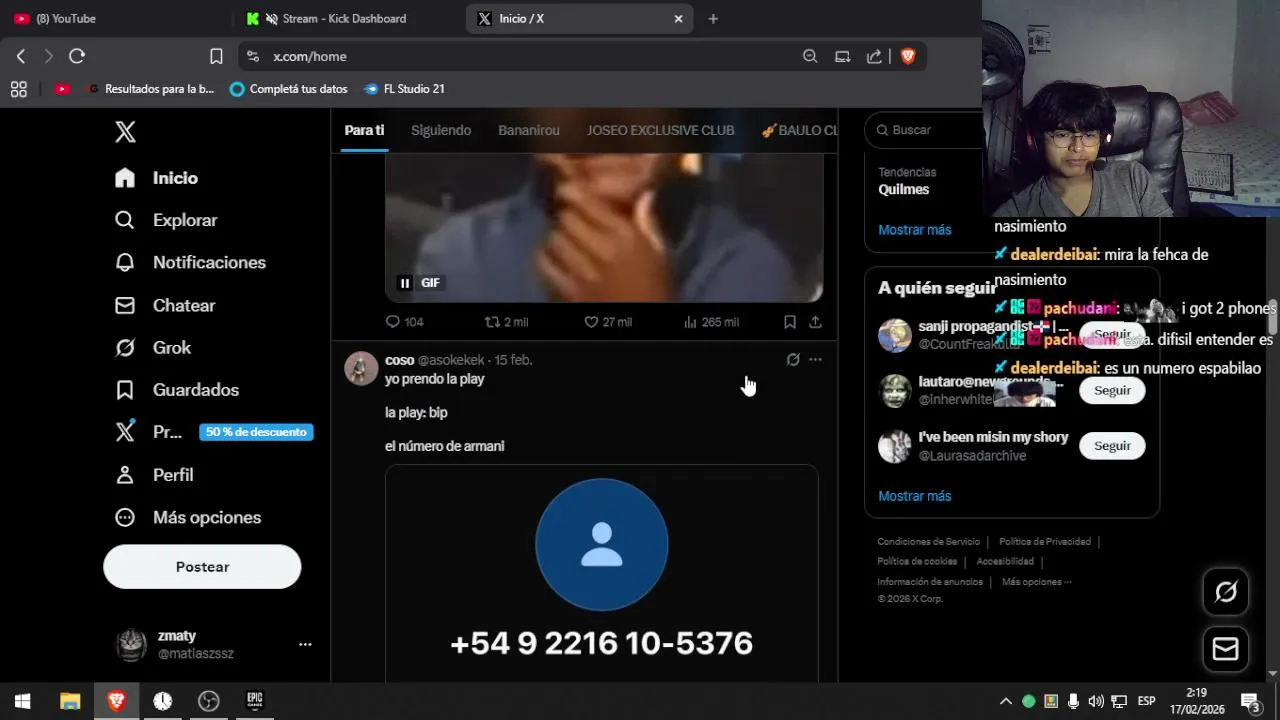Go back in the browser
The height and width of the screenshot is (720, 1280).
click(21, 56)
